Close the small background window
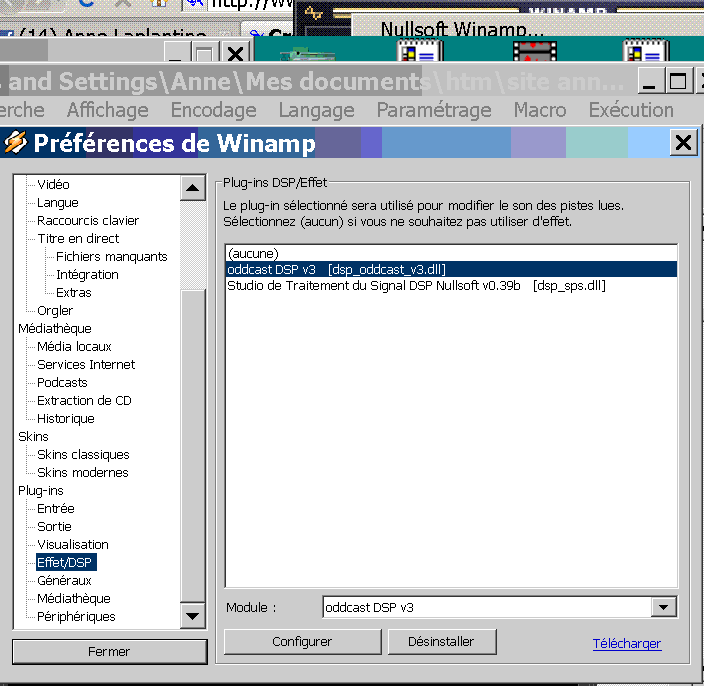This screenshot has height=686, width=704. 236,53
